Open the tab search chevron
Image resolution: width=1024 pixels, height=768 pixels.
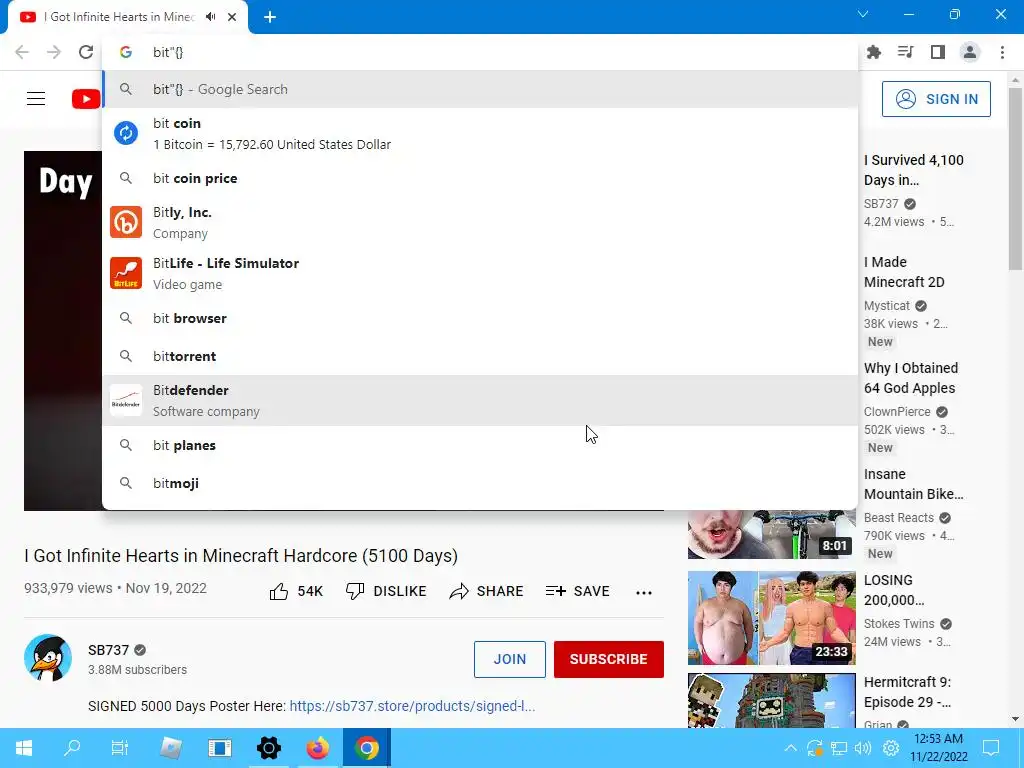click(x=863, y=14)
